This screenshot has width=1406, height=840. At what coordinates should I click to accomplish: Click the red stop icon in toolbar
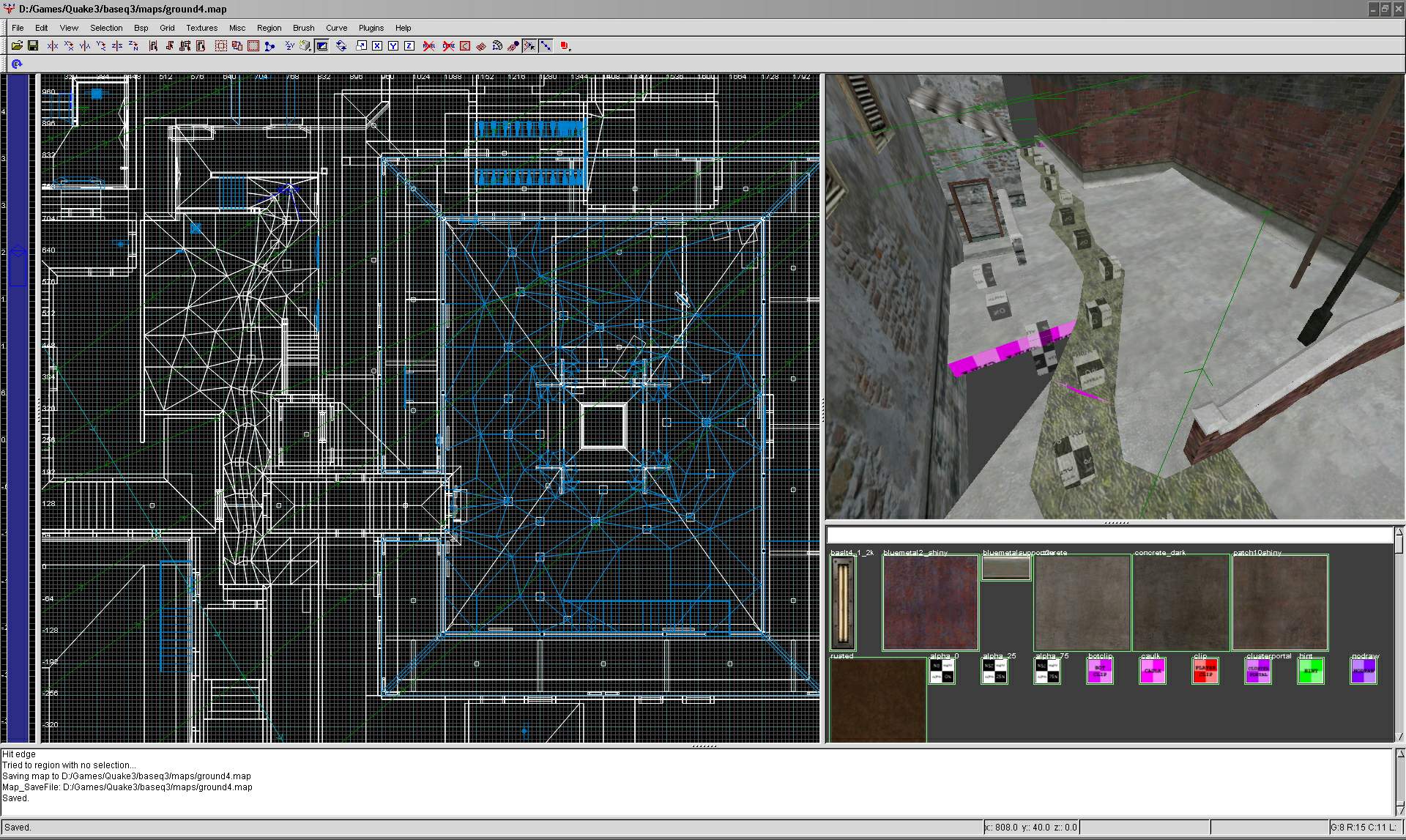click(565, 45)
